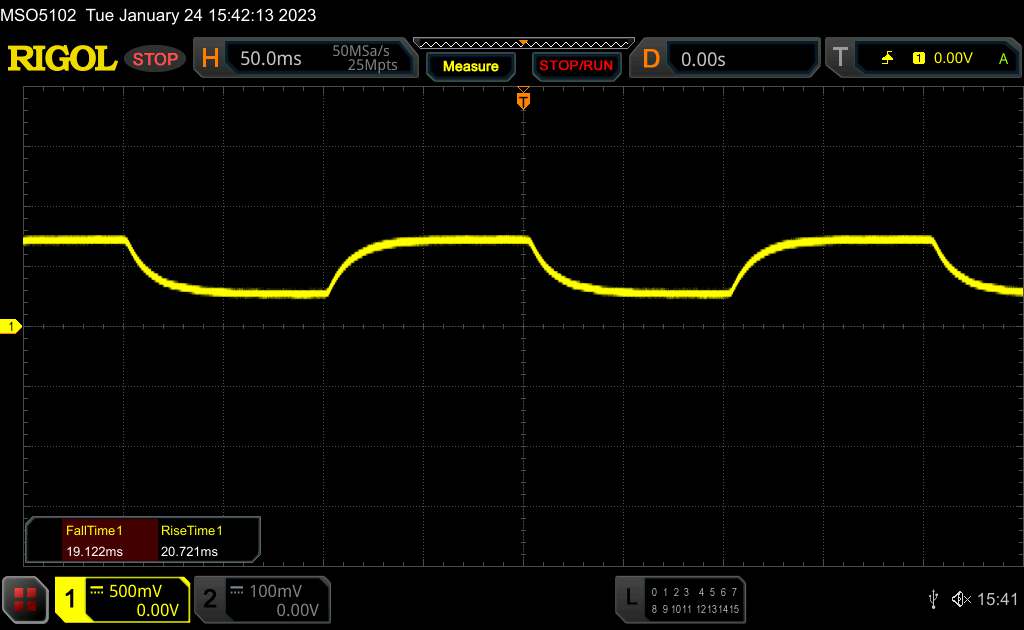Toggle channel 2 label
This screenshot has height=630, width=1024.
coord(210,599)
